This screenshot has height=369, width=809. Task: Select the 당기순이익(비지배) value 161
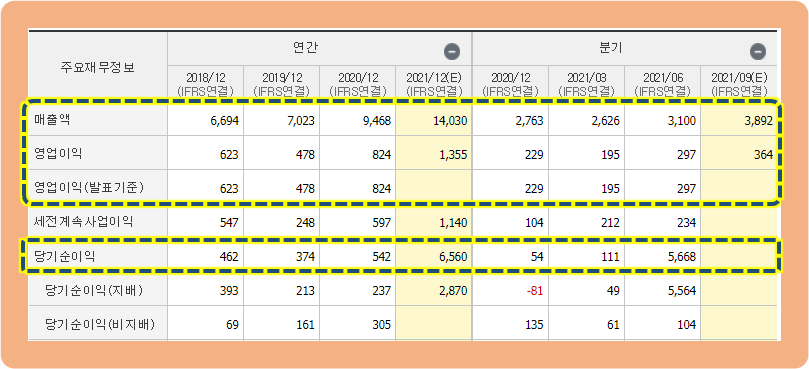pyautogui.click(x=305, y=325)
